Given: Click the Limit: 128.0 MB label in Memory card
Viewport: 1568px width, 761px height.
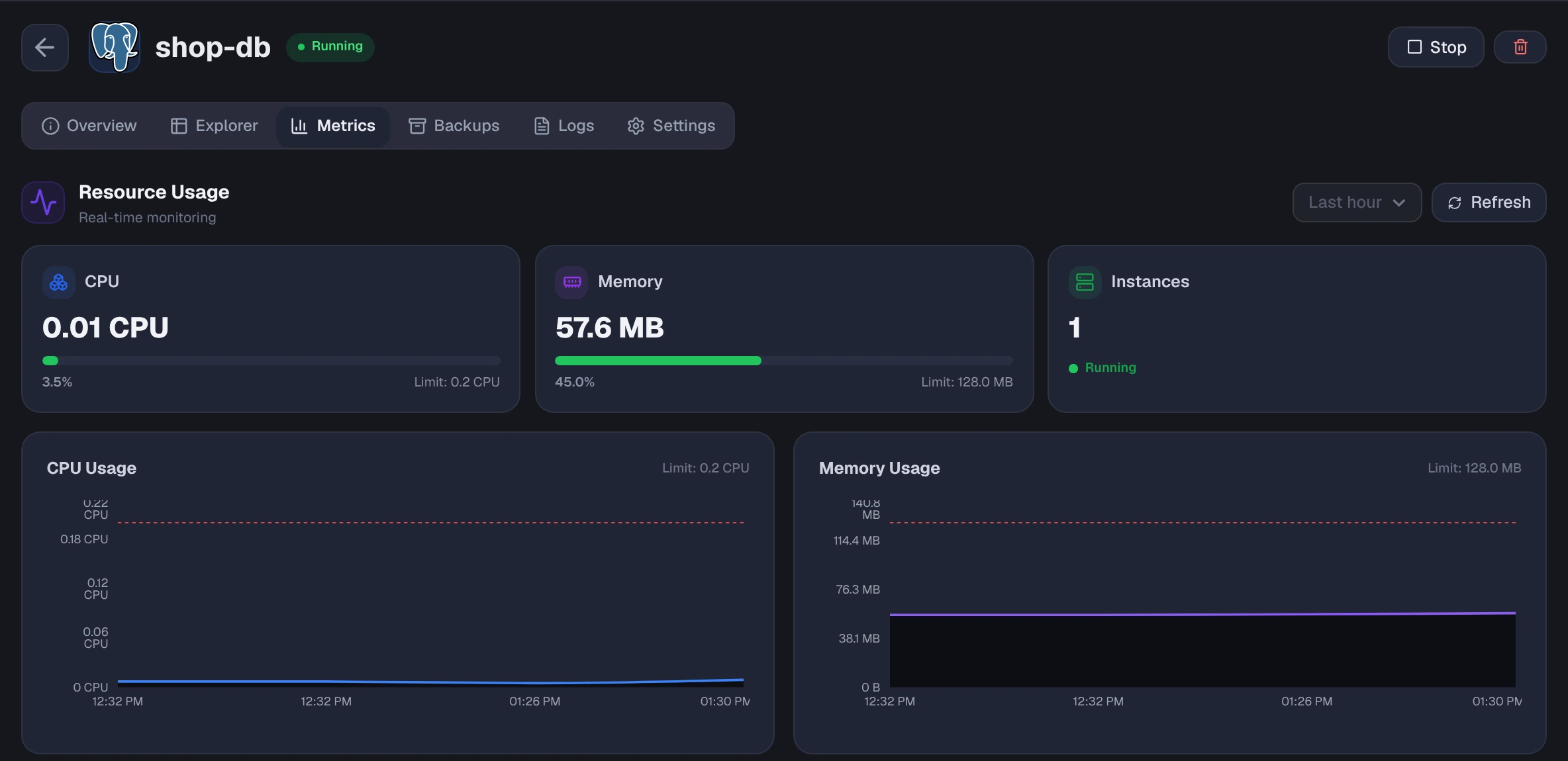Looking at the screenshot, I should tap(967, 382).
